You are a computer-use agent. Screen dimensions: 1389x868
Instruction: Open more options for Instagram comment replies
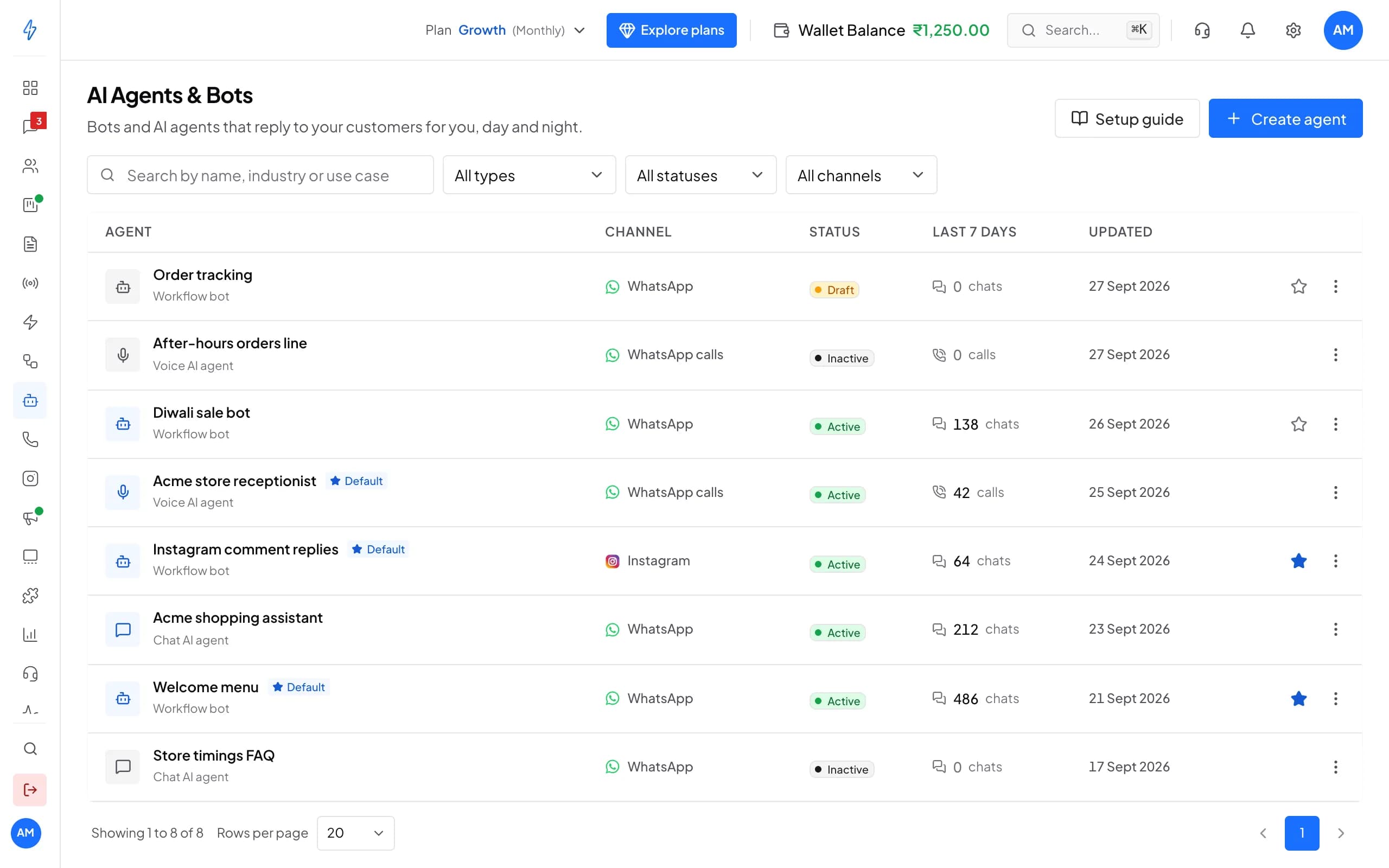[x=1336, y=561]
